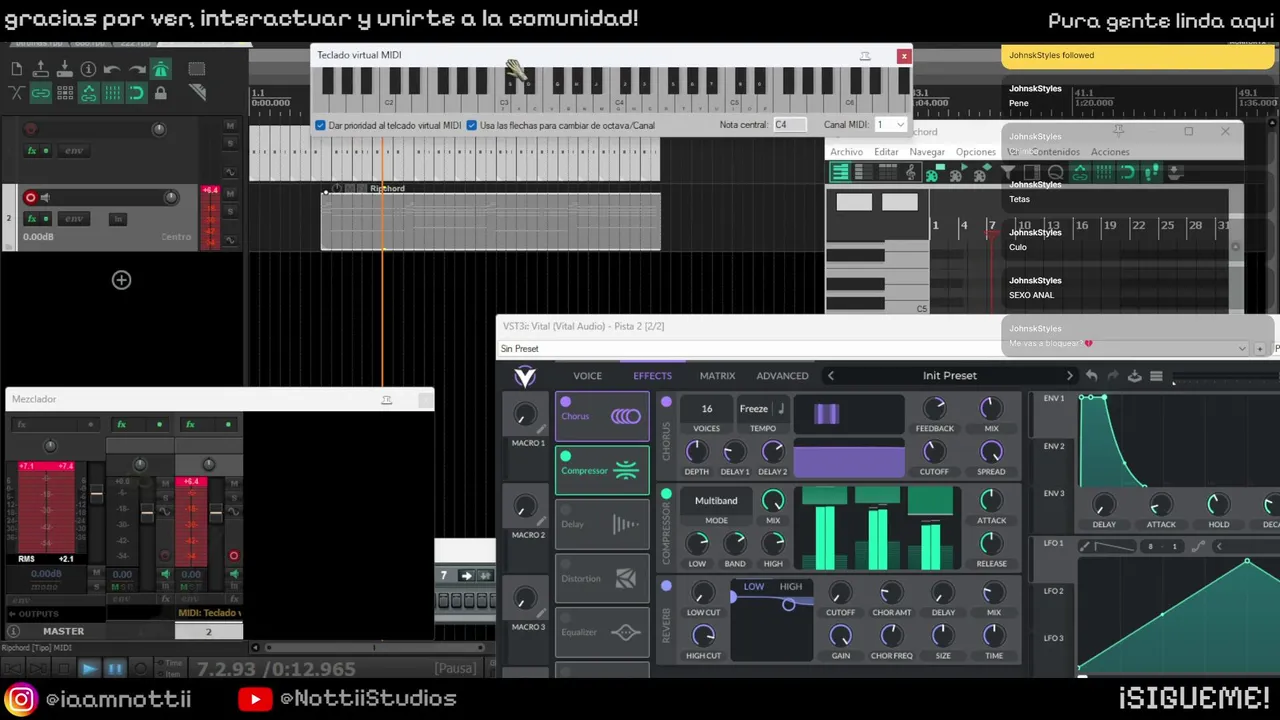
Task: Click Reverb SIZE knob
Action: [942, 635]
